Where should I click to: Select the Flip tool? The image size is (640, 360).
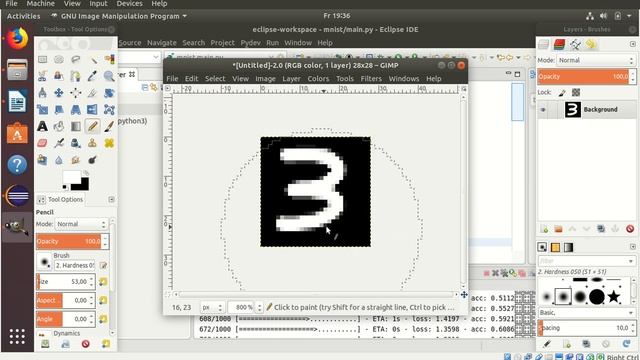pyautogui.click(x=92, y=110)
